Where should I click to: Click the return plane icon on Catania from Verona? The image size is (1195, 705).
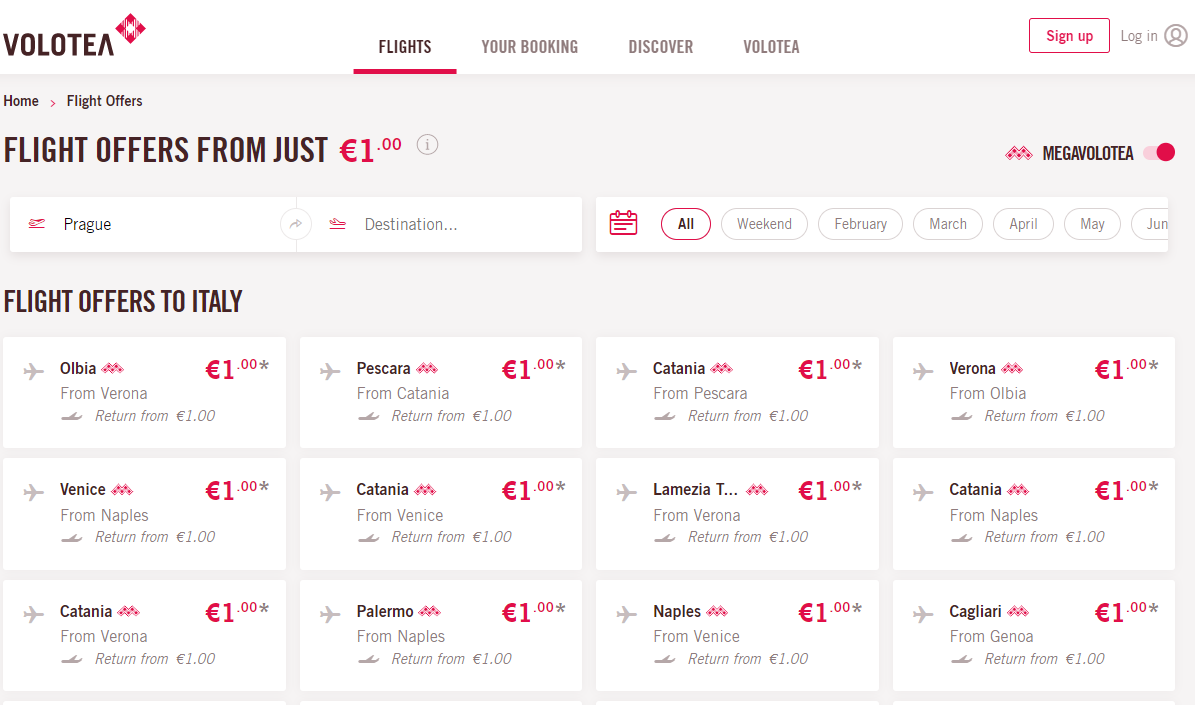point(72,659)
